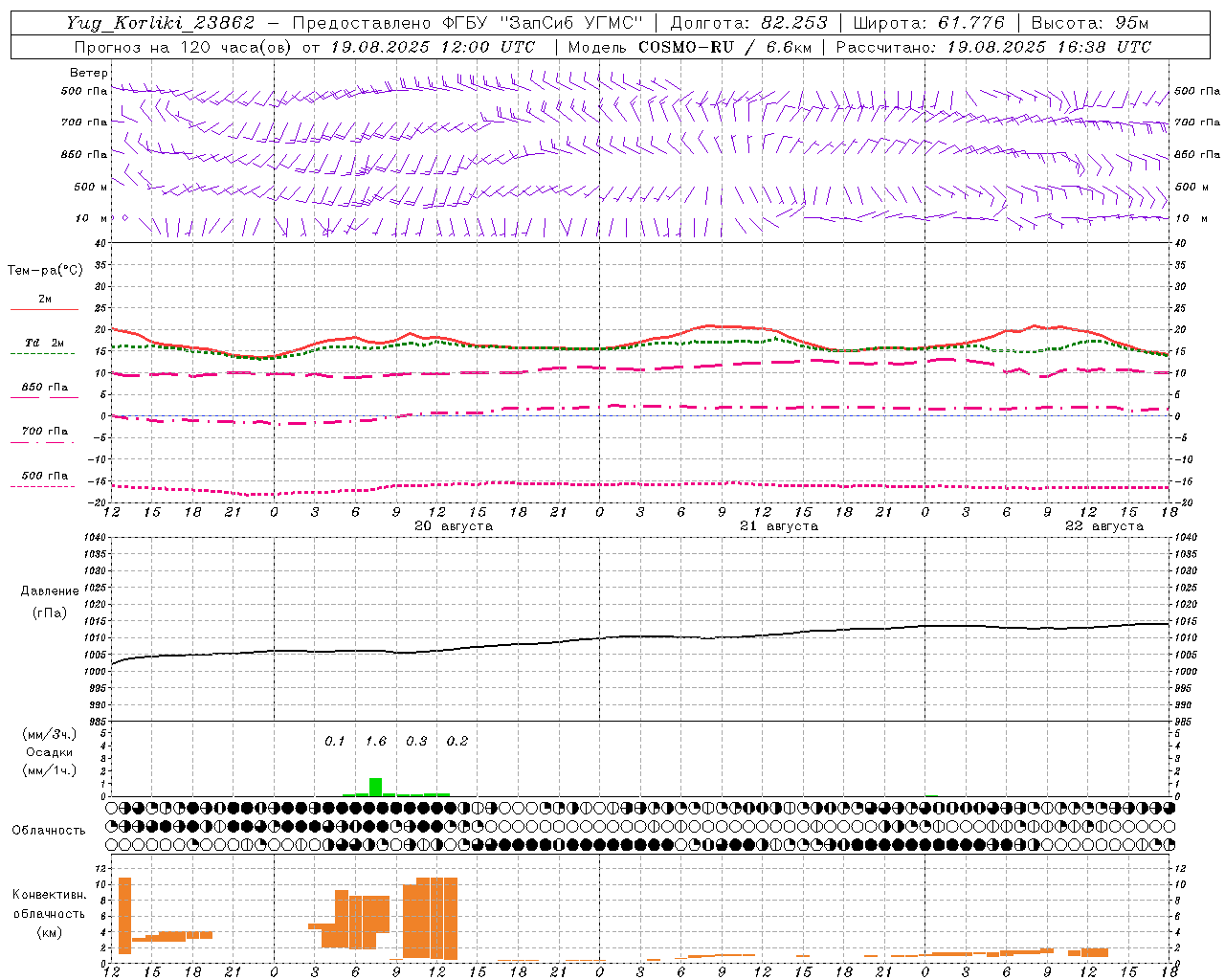Click the Давление panel label
Viewport: 1225px width, 980px height.
click(50, 591)
